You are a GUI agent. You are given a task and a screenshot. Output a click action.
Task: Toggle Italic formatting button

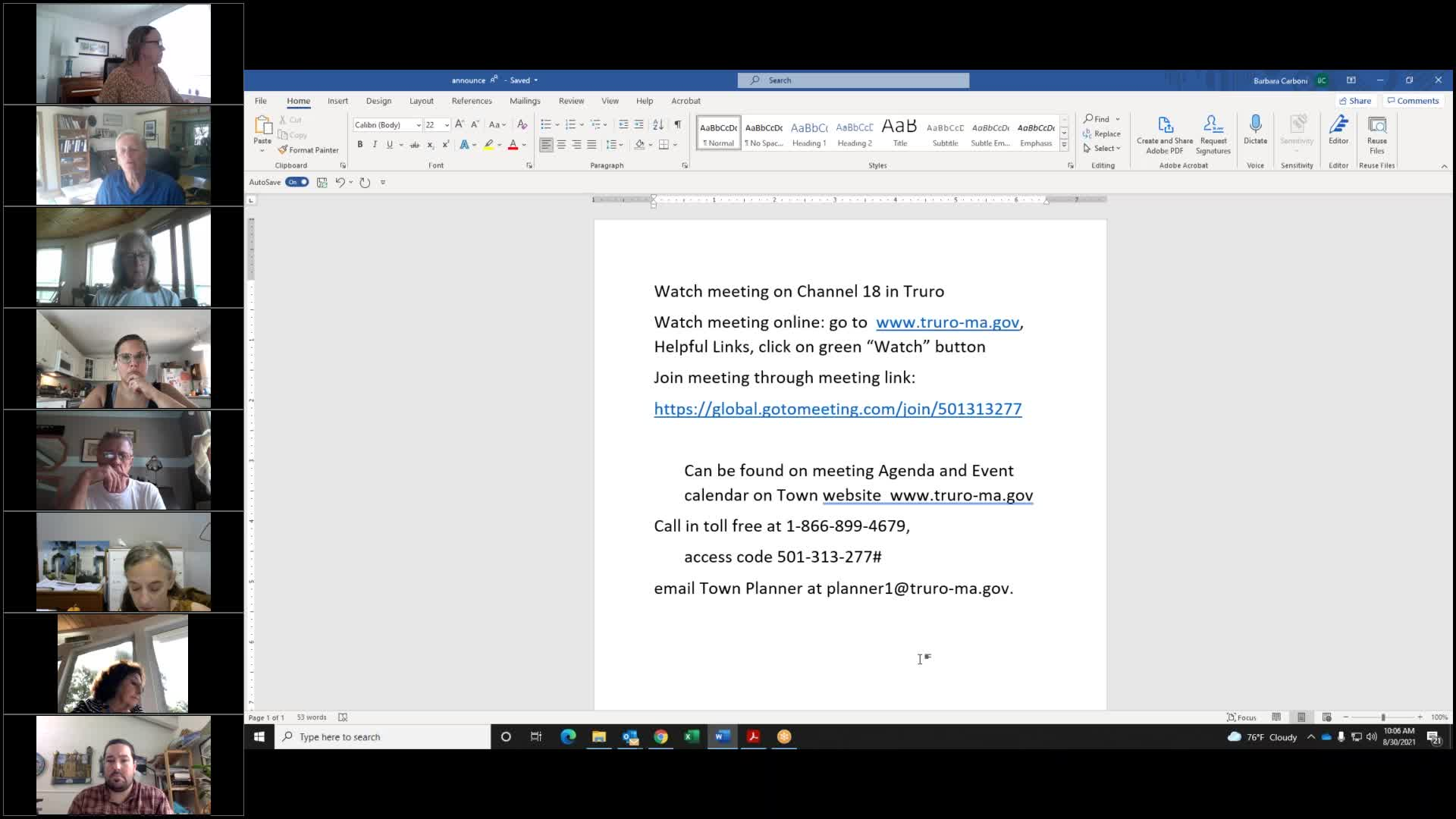(375, 144)
